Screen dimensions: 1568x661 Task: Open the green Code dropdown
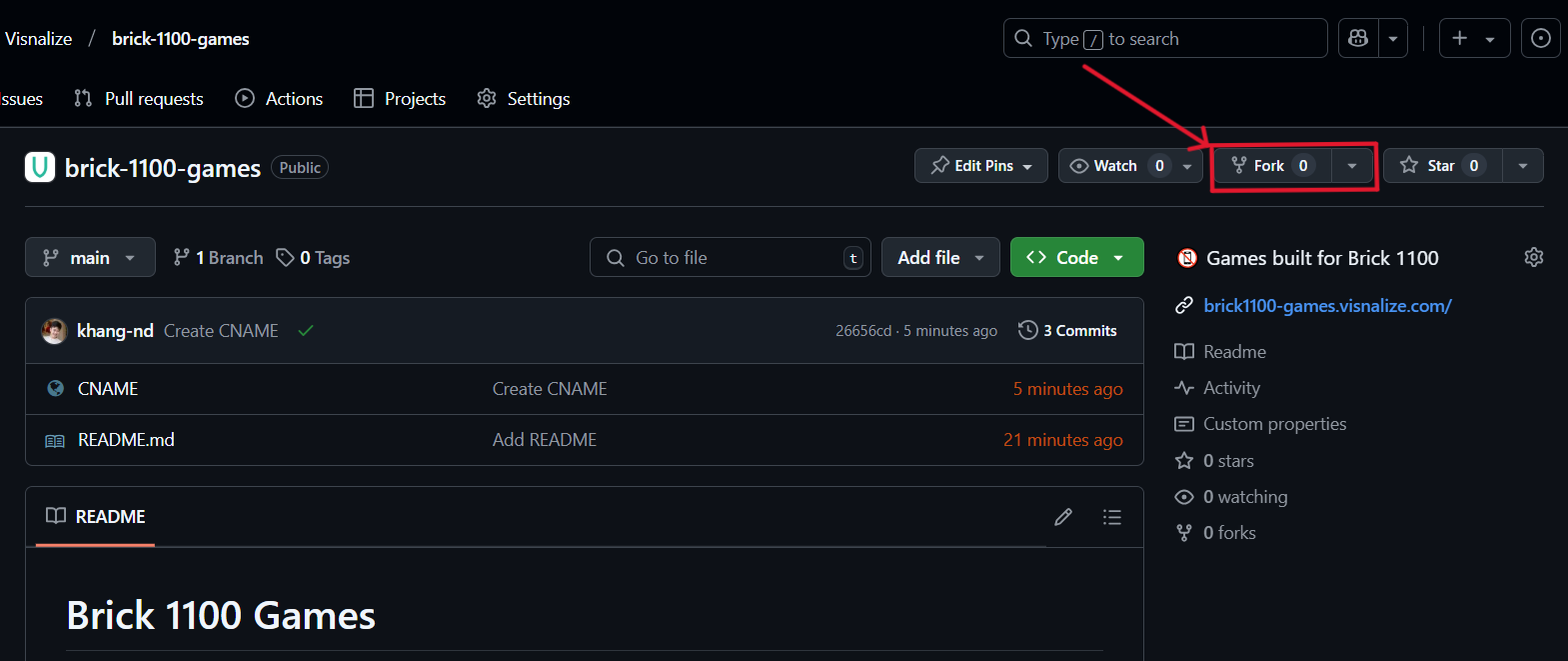(x=1077, y=257)
